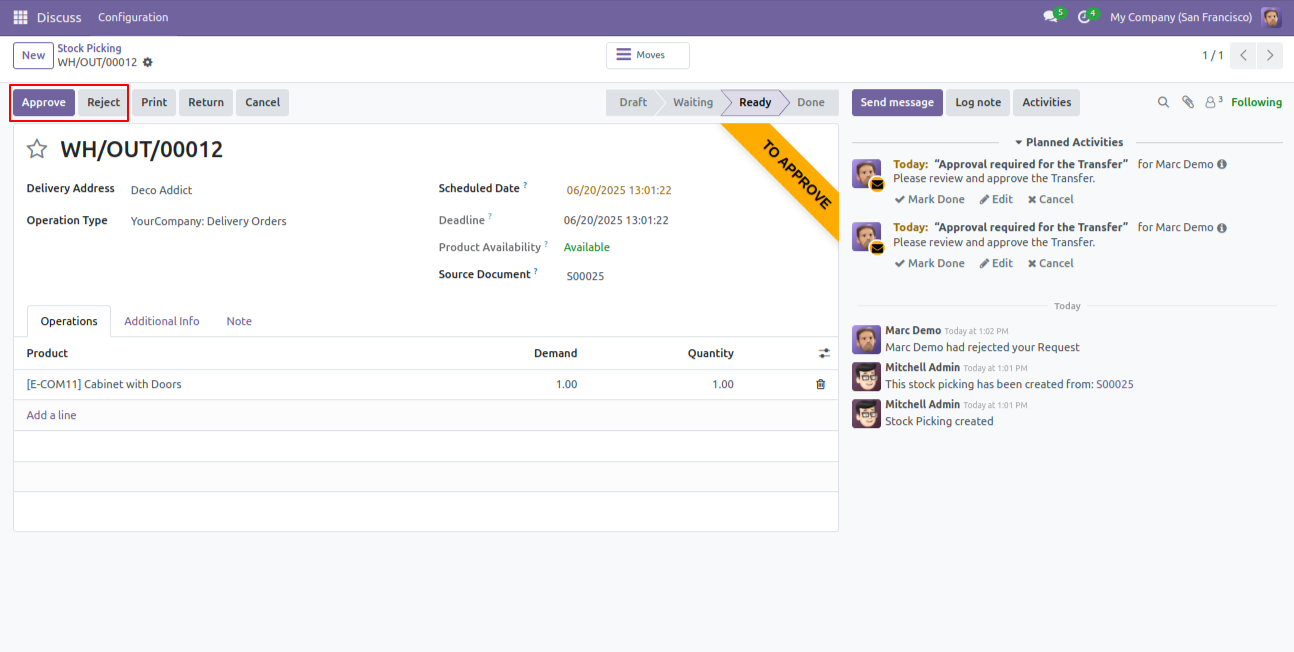Image resolution: width=1294 pixels, height=652 pixels.
Task: Open the Configuration menu
Action: click(133, 17)
